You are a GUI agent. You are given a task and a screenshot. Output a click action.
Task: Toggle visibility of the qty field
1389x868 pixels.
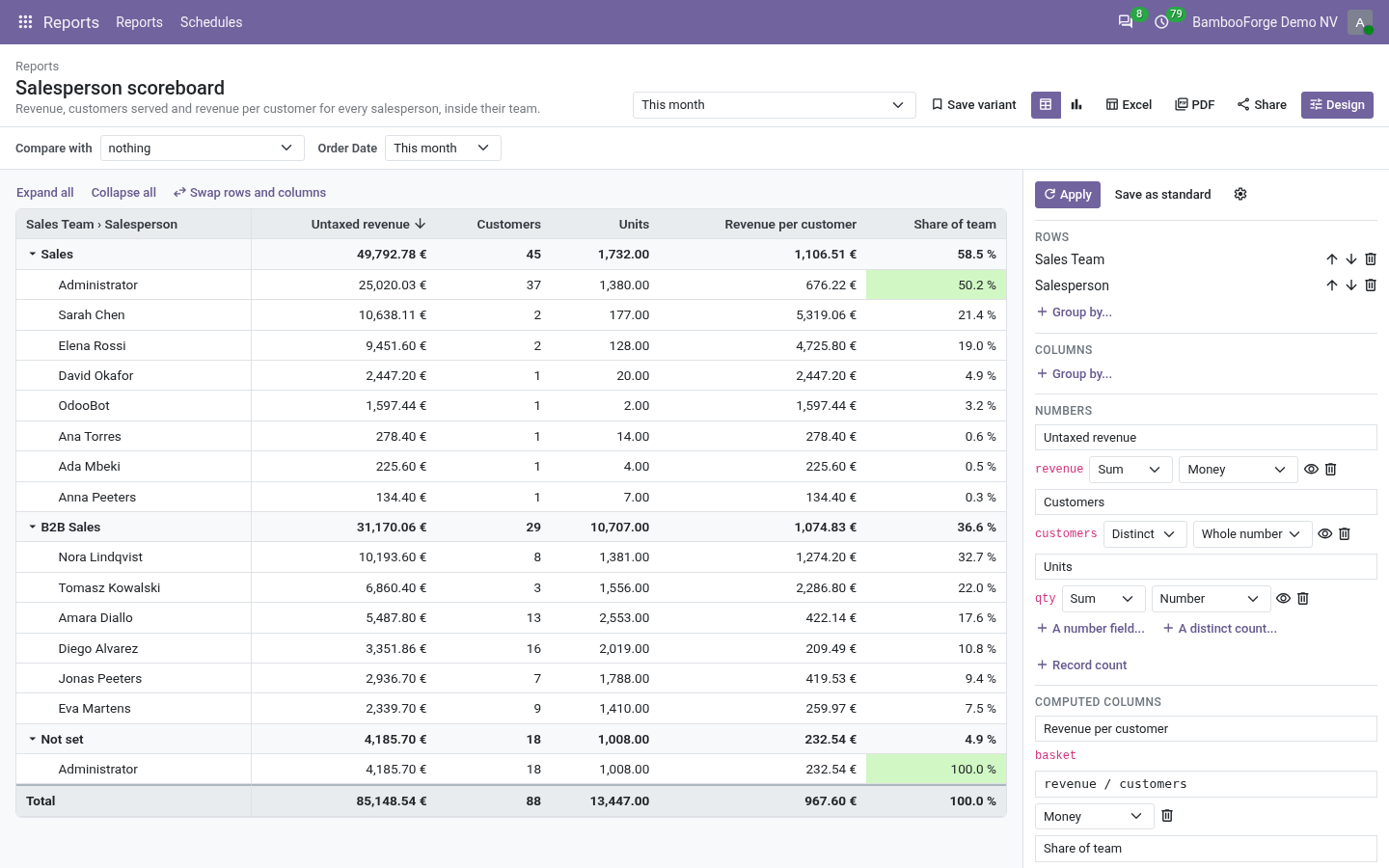click(1283, 599)
